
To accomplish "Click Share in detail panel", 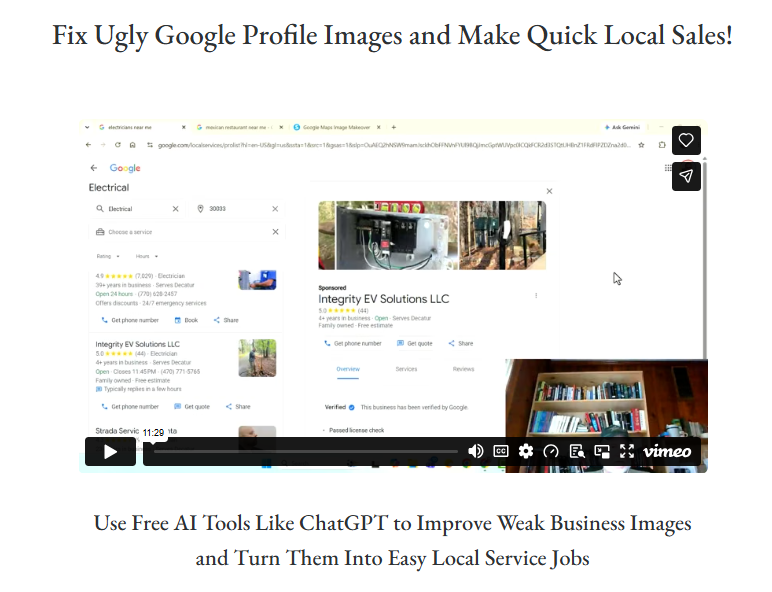I will point(461,343).
